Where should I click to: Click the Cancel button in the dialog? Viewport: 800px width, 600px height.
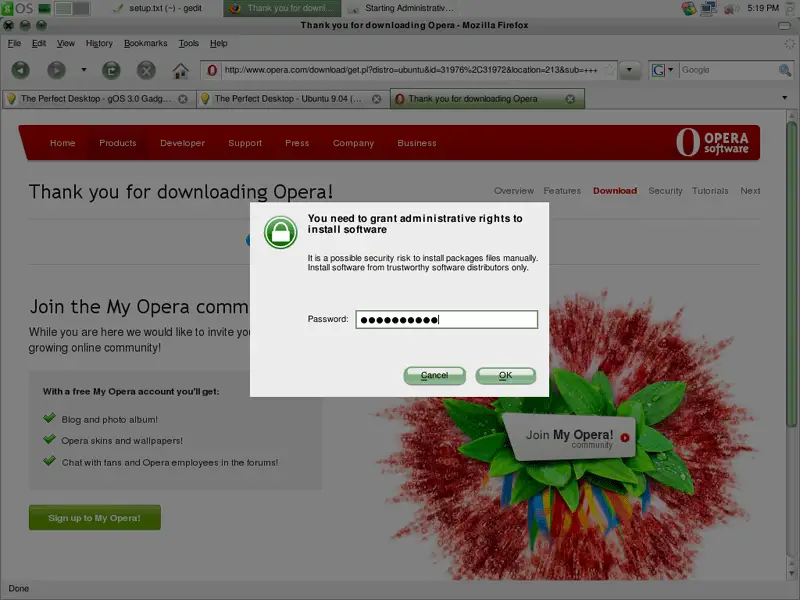[x=435, y=376]
